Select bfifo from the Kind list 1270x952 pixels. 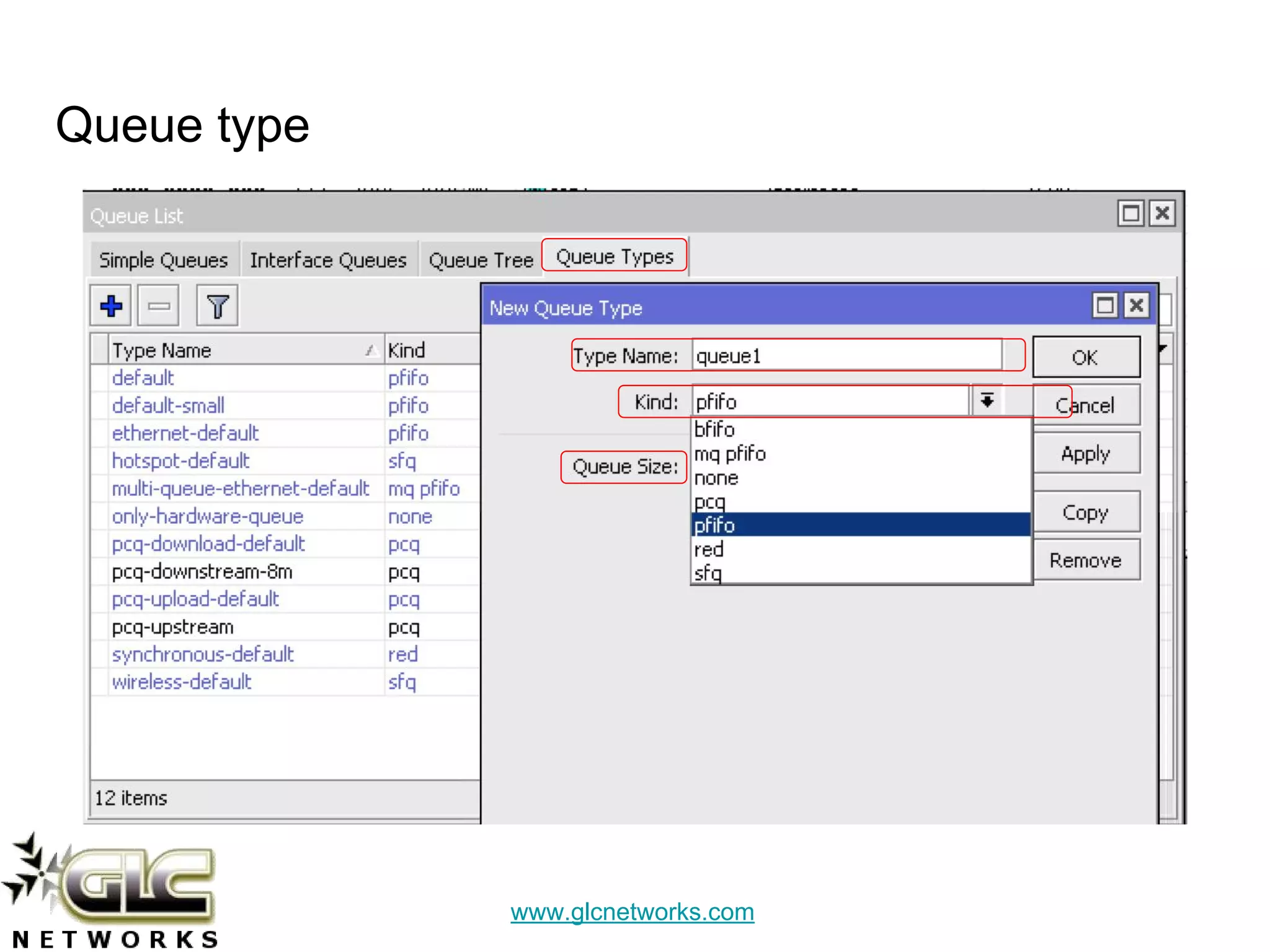click(x=714, y=429)
